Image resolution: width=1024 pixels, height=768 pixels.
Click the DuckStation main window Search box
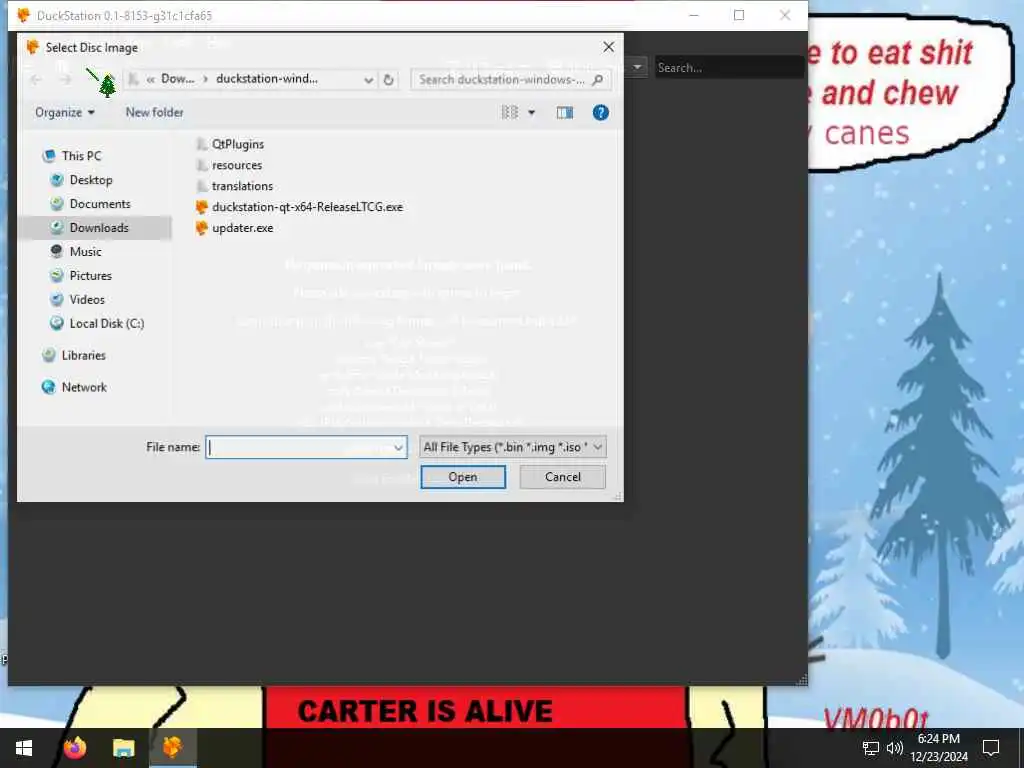point(729,68)
